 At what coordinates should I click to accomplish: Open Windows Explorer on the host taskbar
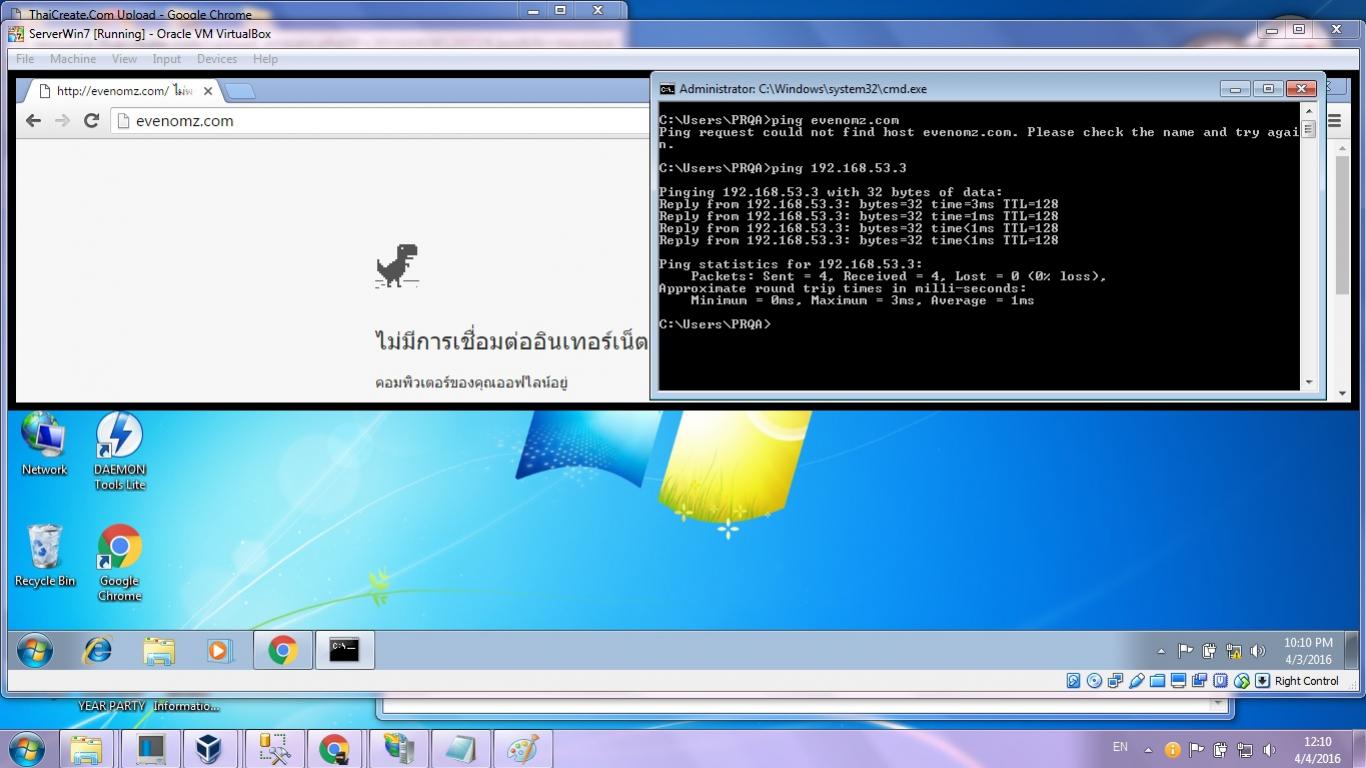(x=88, y=749)
